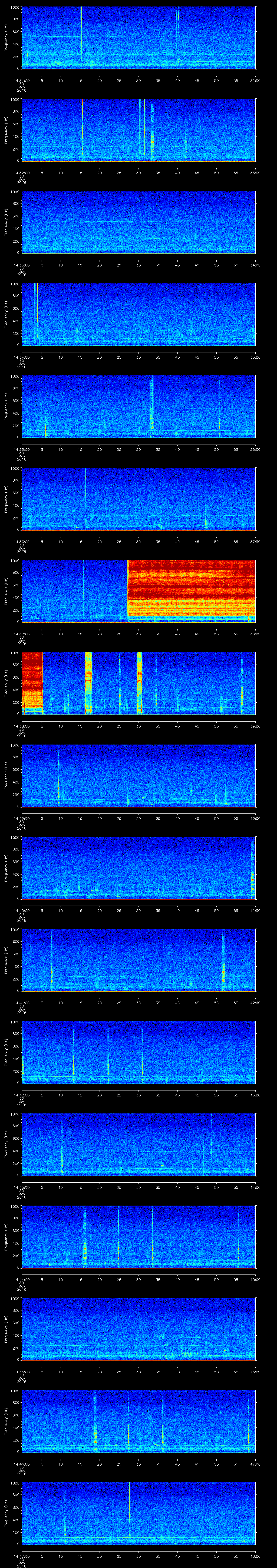
Task: Click the "14:35:00" start time label
Action: click(x=21, y=449)
